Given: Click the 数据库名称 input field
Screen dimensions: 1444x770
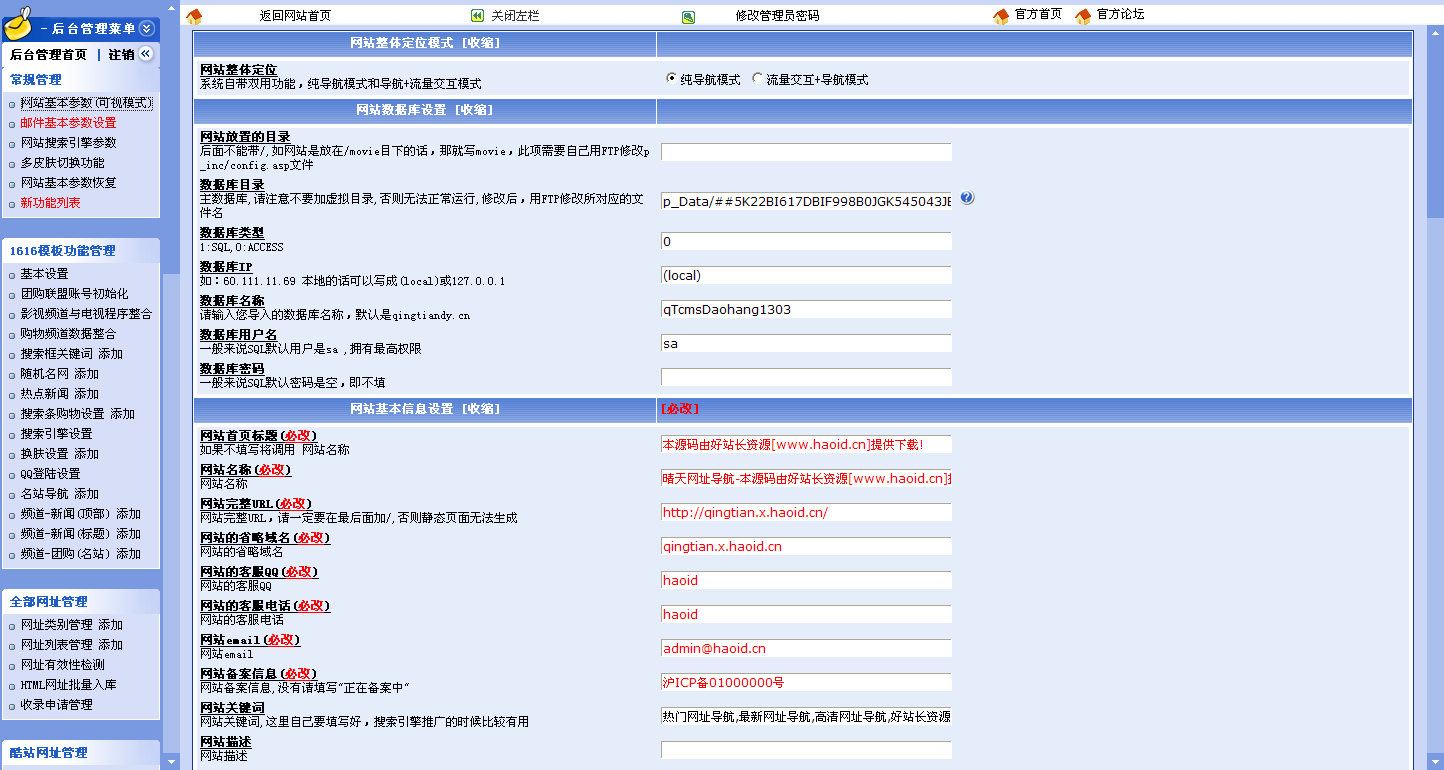Looking at the screenshot, I should click(806, 309).
